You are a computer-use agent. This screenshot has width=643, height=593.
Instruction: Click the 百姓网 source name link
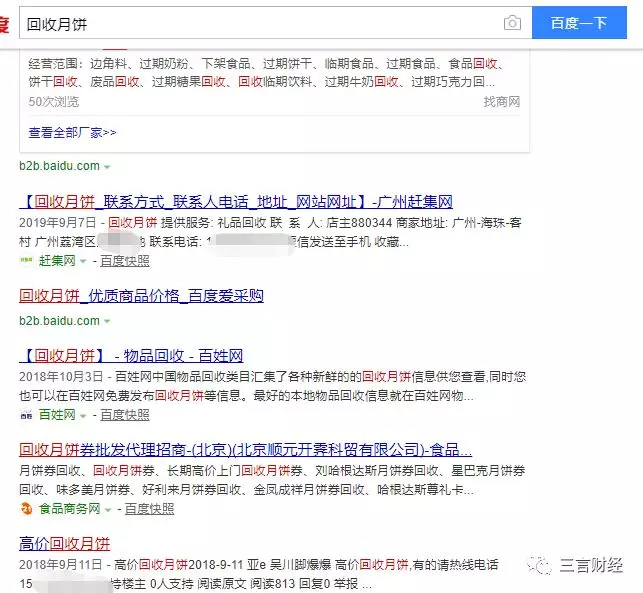(x=57, y=415)
